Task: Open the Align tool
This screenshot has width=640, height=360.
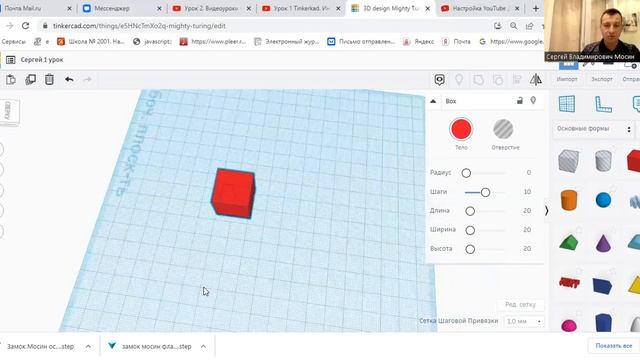Action: 517,80
